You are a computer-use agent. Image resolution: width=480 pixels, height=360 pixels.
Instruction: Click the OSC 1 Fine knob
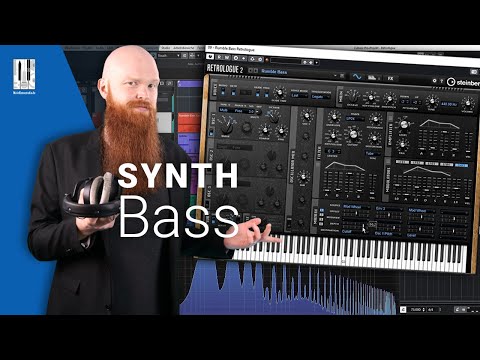click(x=281, y=131)
